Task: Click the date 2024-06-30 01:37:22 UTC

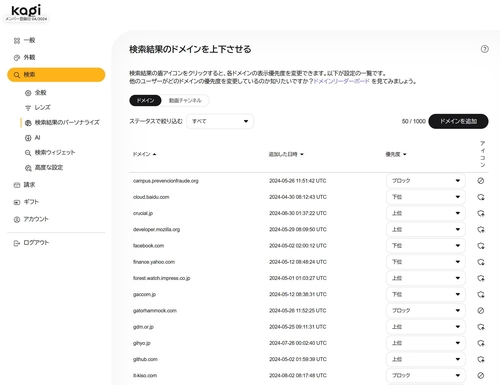Action: [x=298, y=213]
